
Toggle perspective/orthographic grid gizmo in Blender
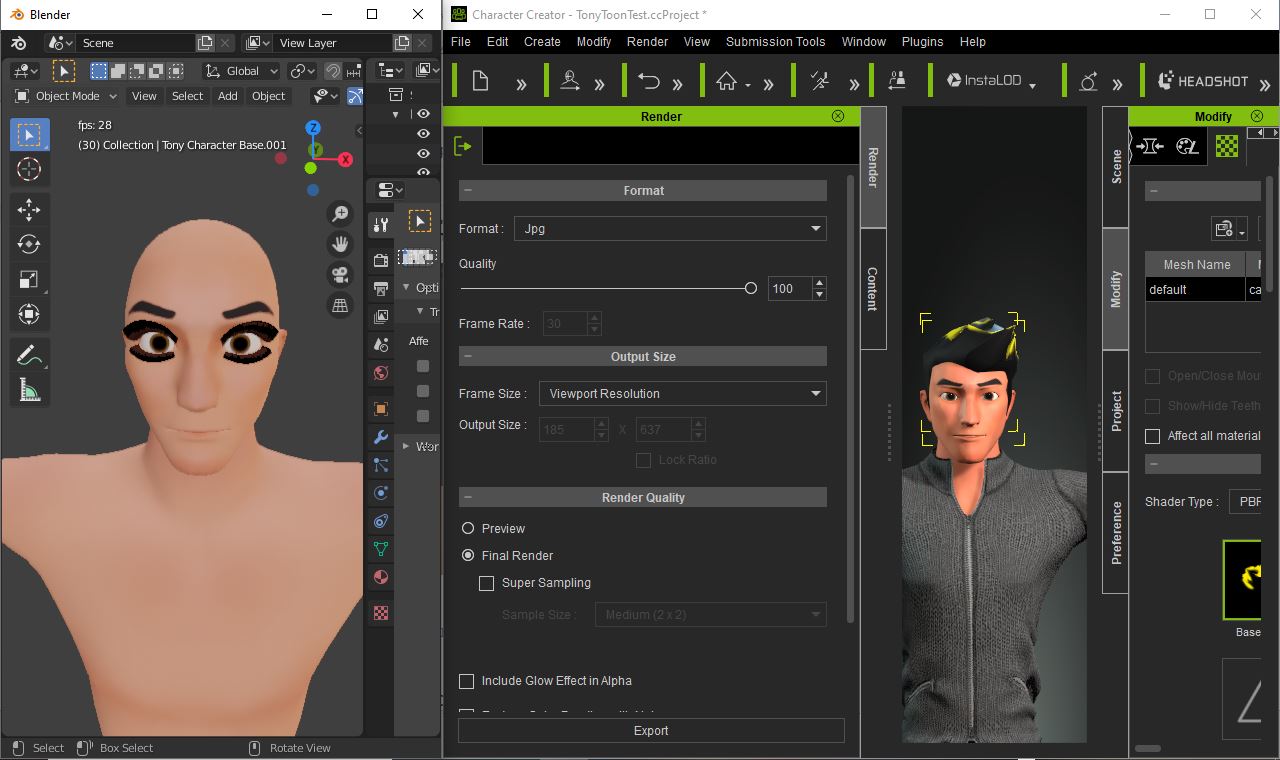(340, 306)
